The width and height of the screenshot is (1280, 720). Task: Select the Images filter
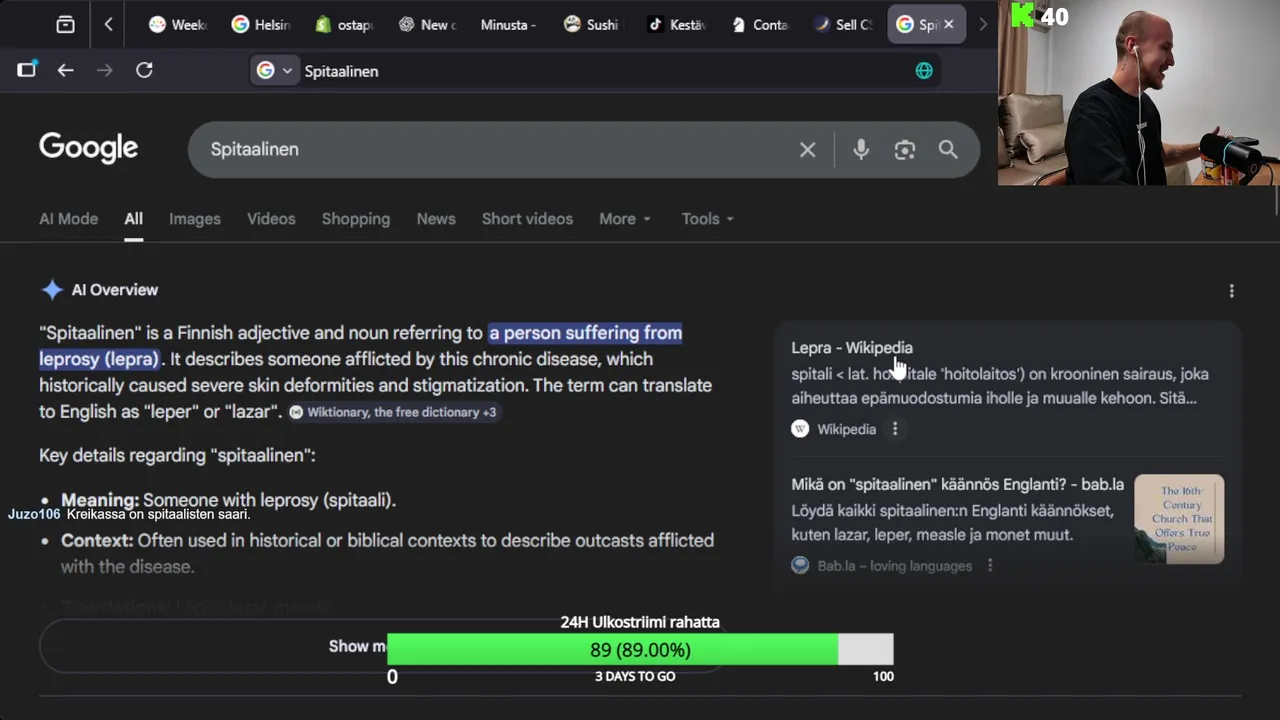(194, 219)
